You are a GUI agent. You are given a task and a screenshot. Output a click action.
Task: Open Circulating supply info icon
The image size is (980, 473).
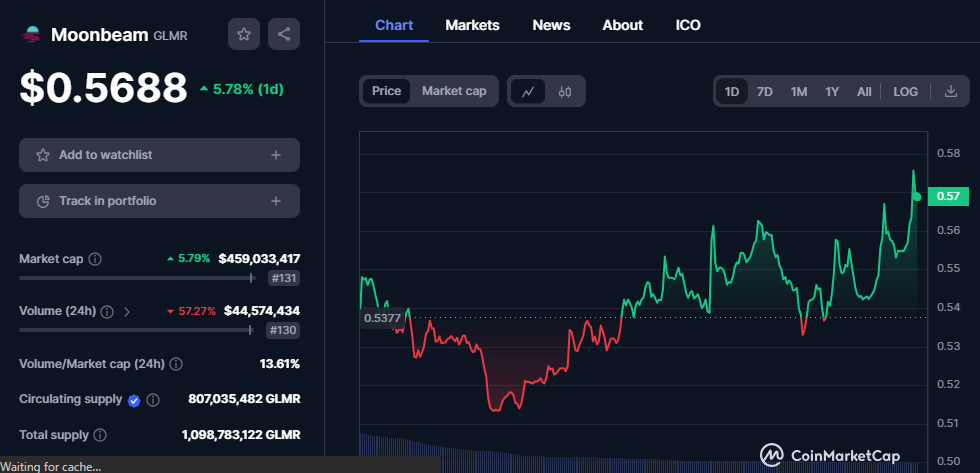point(152,400)
